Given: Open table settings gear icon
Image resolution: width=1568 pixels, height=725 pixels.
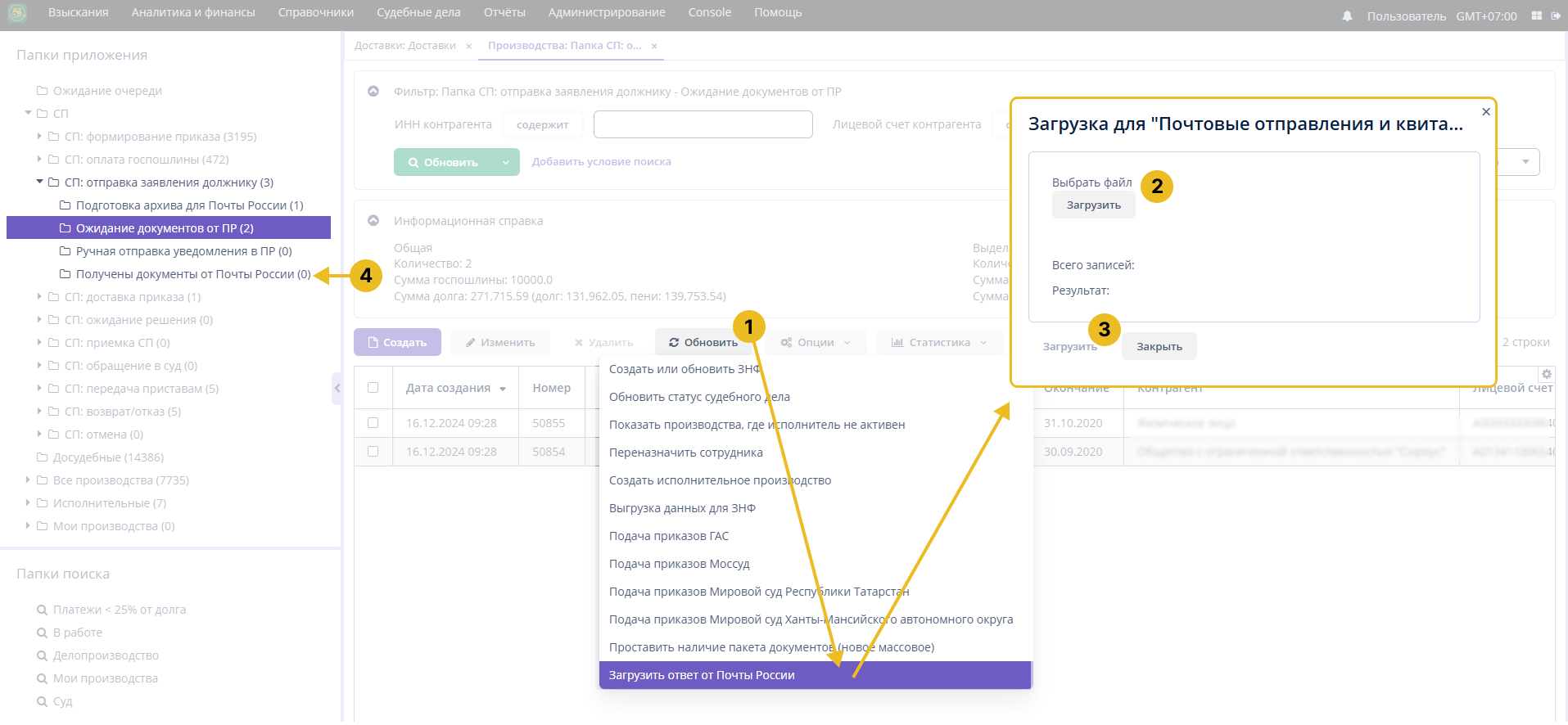Looking at the screenshot, I should tap(1547, 374).
